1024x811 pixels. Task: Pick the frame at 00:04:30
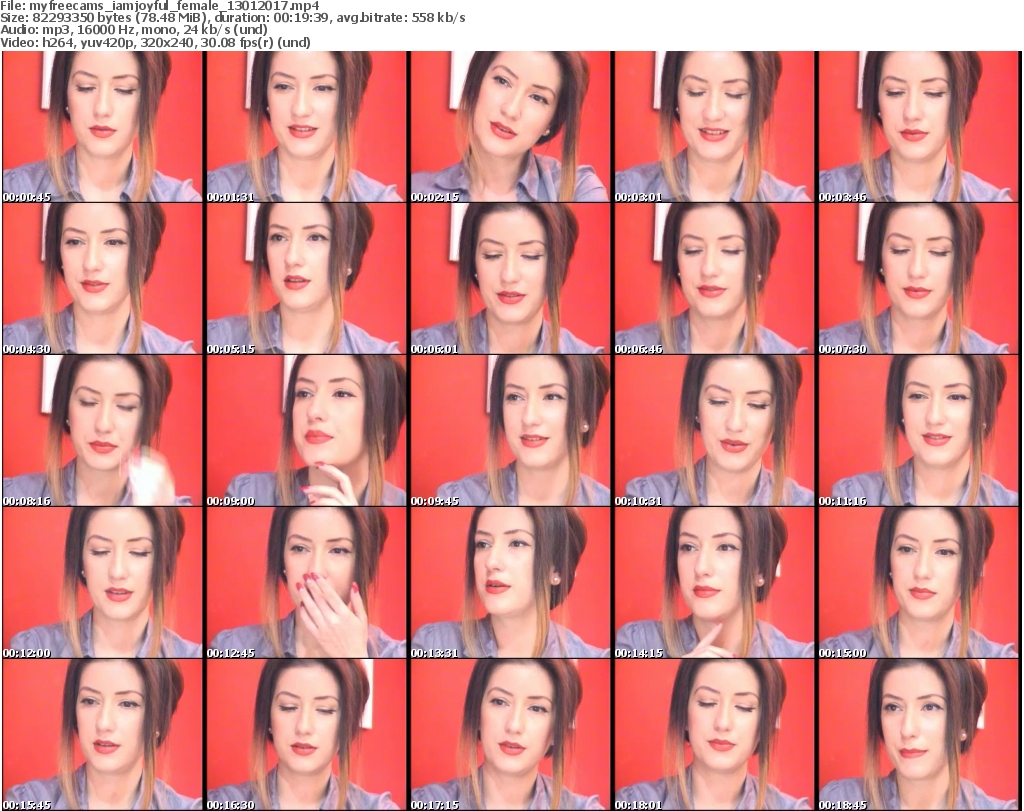pyautogui.click(x=103, y=279)
